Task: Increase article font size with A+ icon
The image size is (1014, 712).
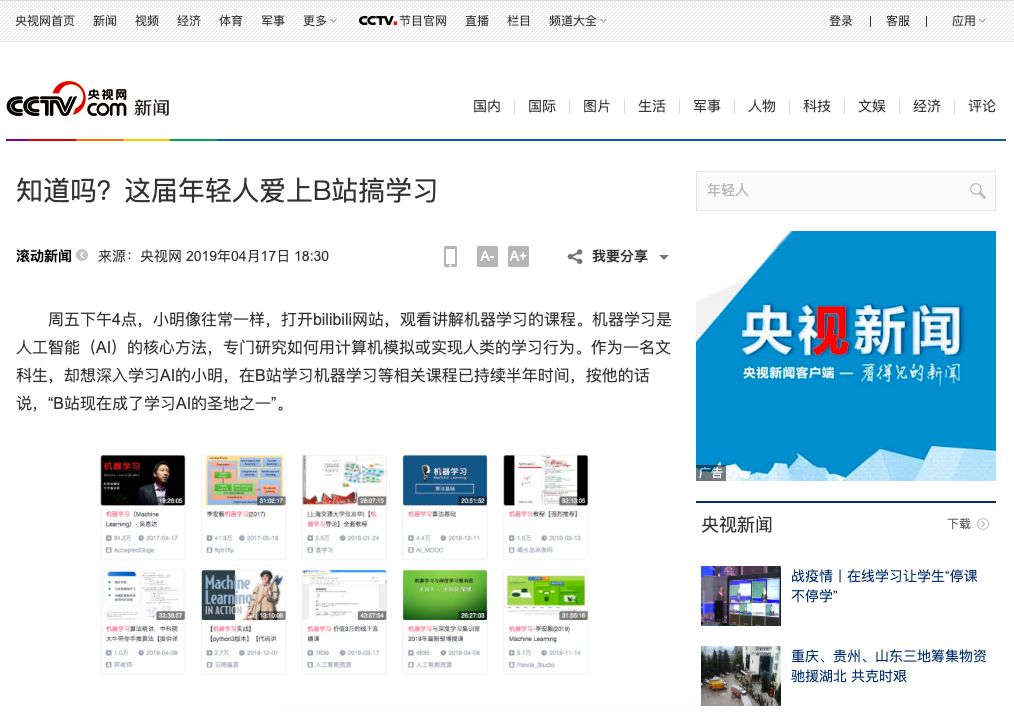Action: [x=518, y=256]
